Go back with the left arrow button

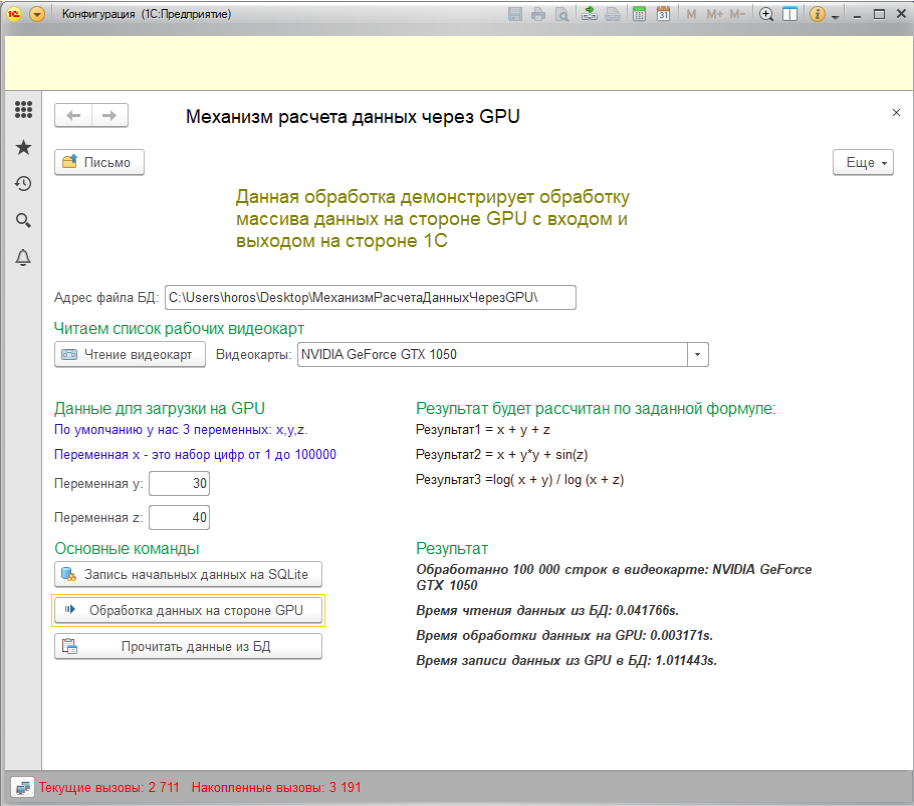pos(73,115)
